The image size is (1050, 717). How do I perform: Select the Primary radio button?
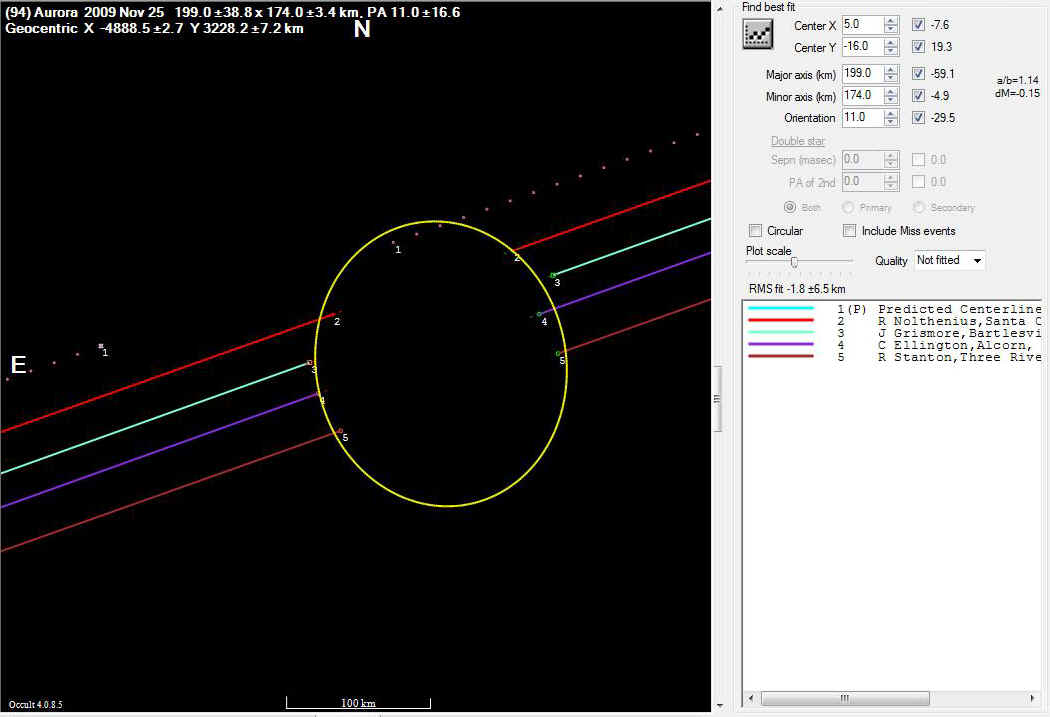(x=848, y=208)
